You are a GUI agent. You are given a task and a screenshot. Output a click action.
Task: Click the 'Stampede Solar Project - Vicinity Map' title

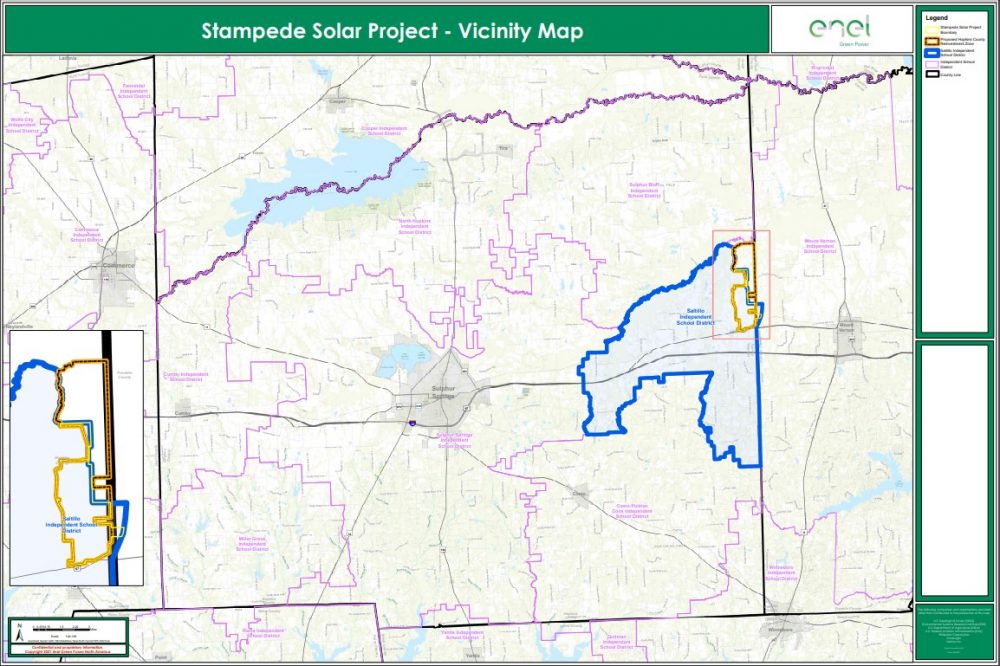click(392, 31)
